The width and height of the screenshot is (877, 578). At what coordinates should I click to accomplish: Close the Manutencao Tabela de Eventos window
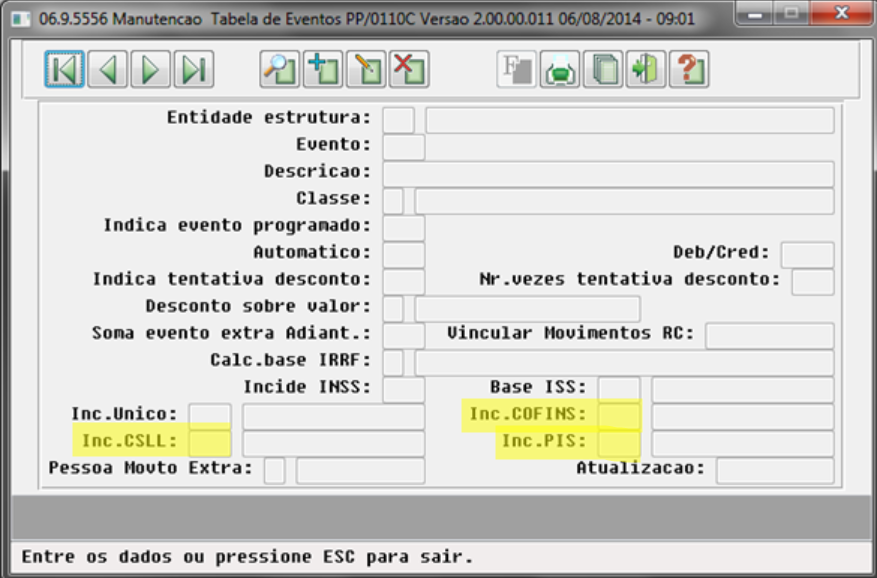[841, 13]
